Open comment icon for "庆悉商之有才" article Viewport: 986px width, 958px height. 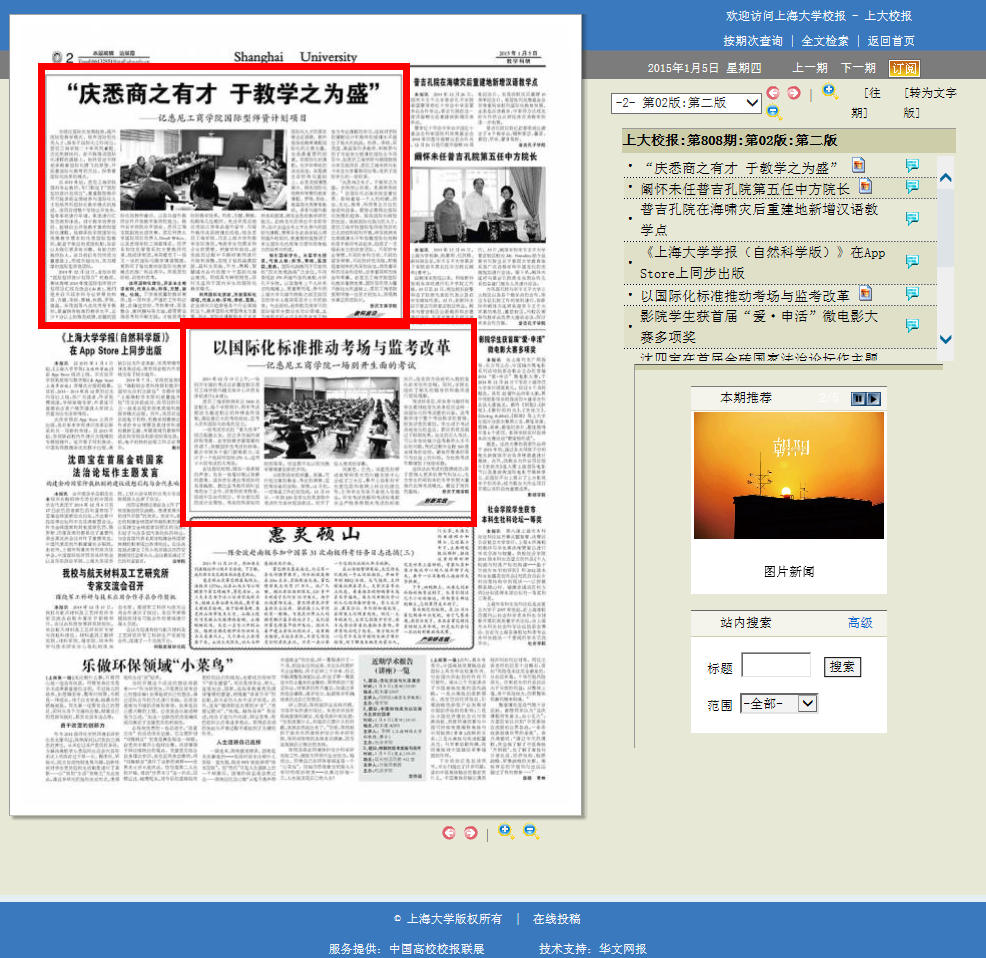912,166
